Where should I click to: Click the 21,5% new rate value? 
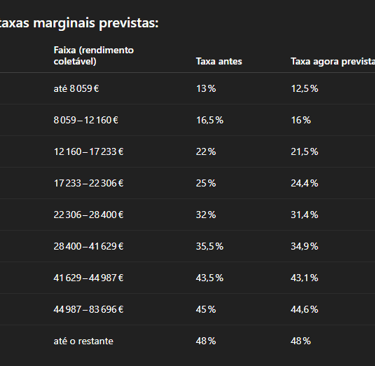tap(305, 152)
